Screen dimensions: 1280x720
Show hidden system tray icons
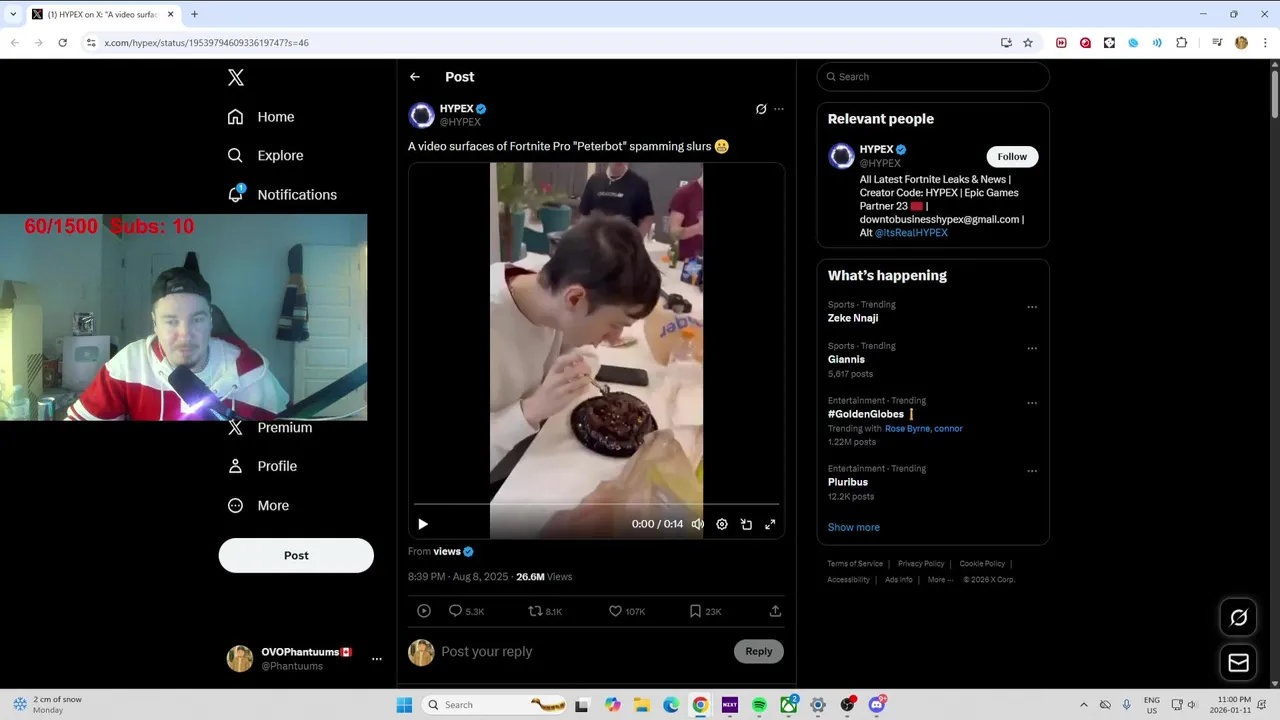point(1083,705)
